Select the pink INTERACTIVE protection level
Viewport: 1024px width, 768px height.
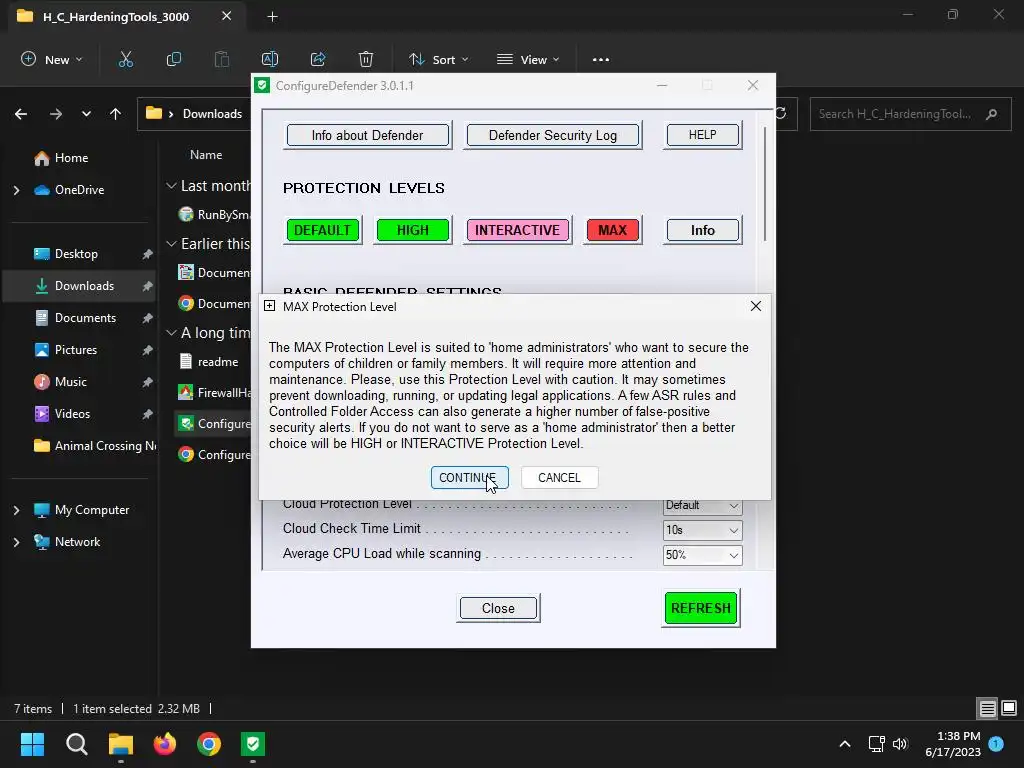pyautogui.click(x=517, y=230)
